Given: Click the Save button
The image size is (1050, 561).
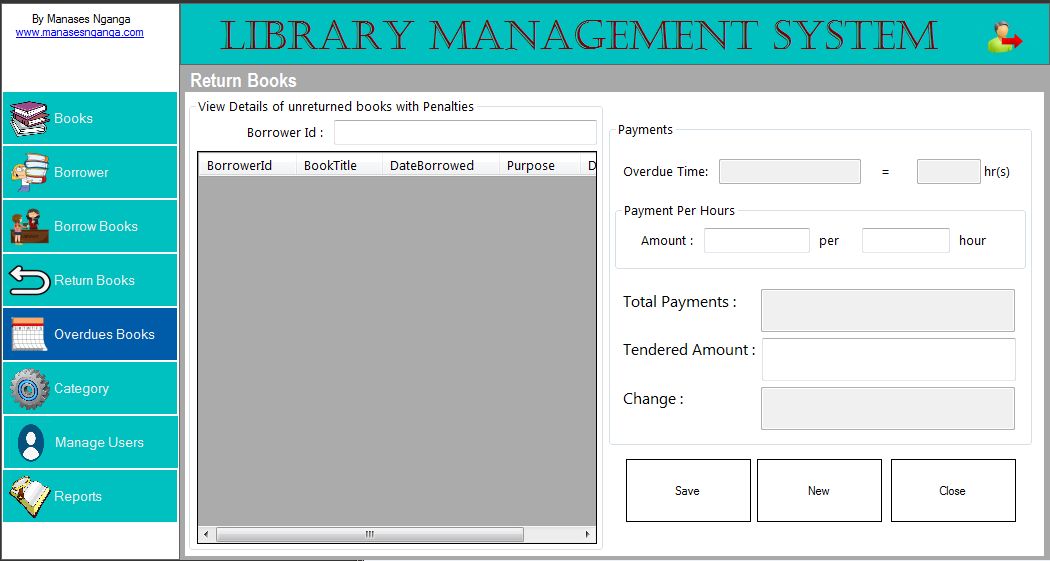Looking at the screenshot, I should (x=688, y=491).
